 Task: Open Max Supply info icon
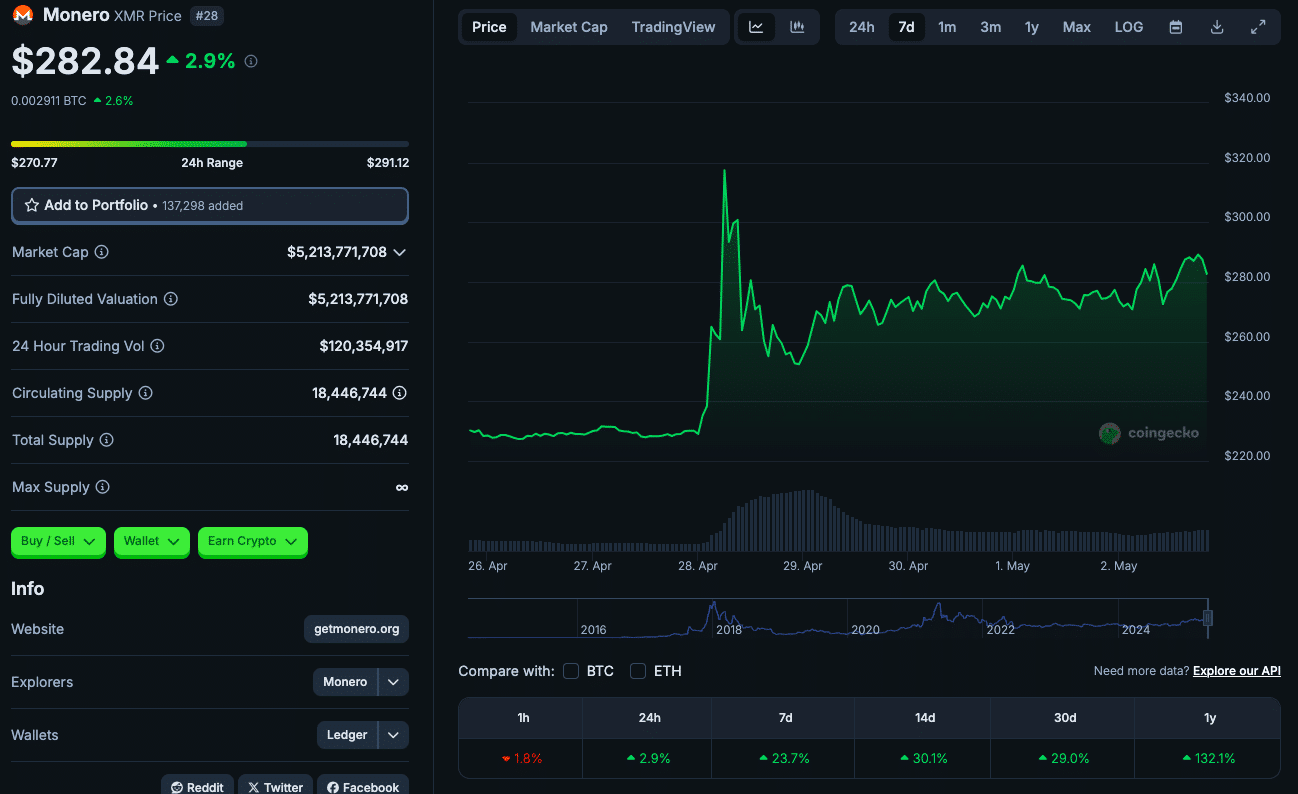(103, 487)
